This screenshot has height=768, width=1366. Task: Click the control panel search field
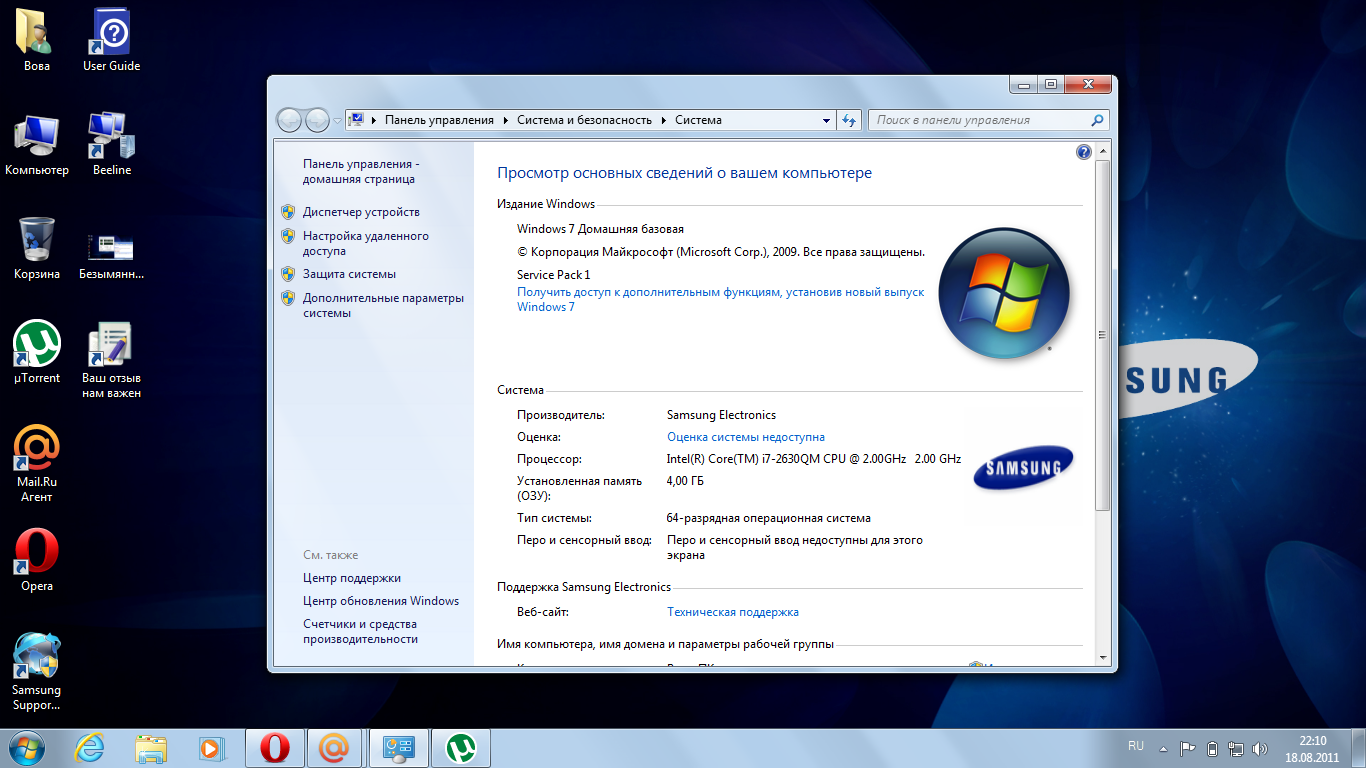click(x=980, y=120)
